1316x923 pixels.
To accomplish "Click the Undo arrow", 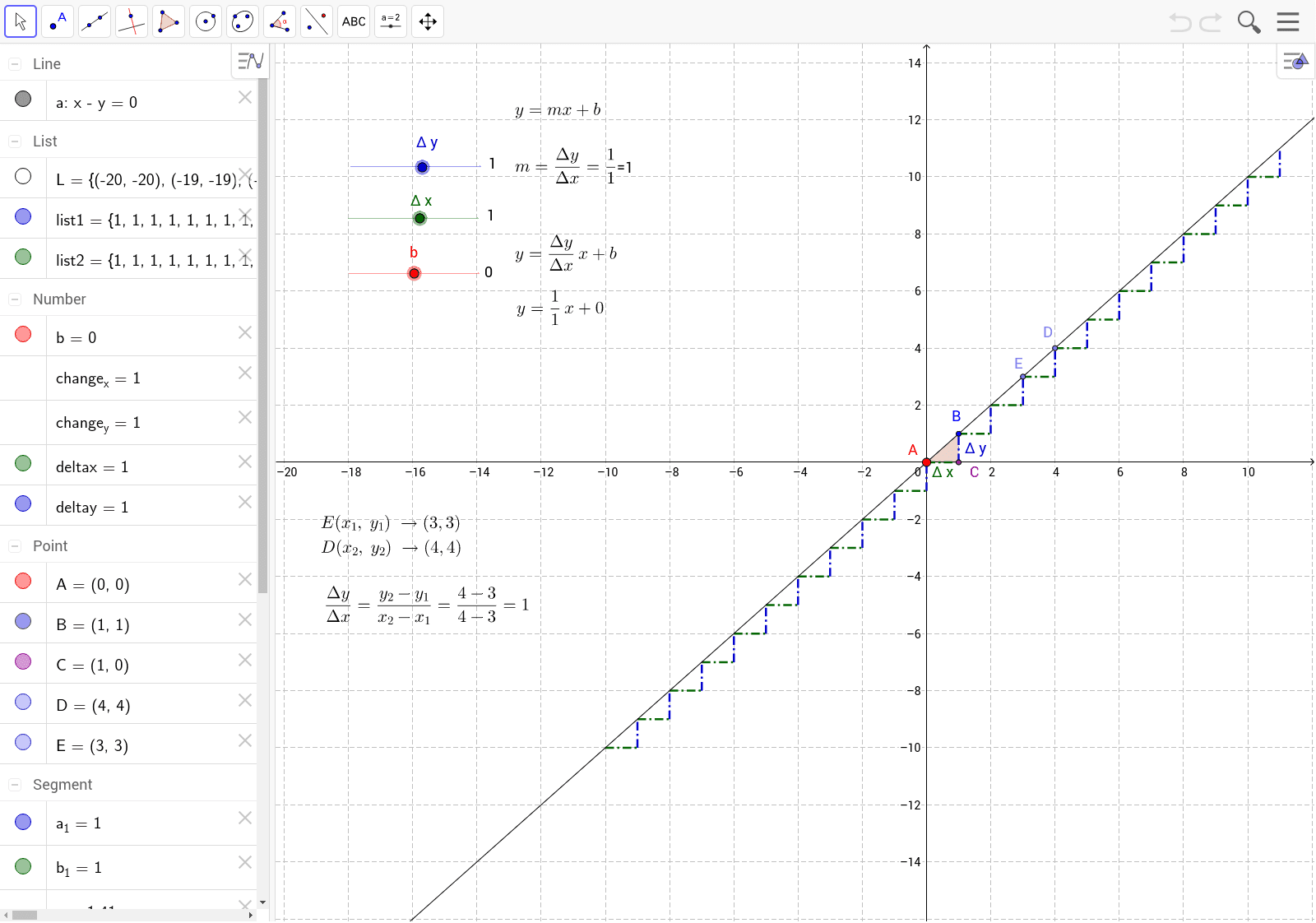I will pyautogui.click(x=1180, y=22).
